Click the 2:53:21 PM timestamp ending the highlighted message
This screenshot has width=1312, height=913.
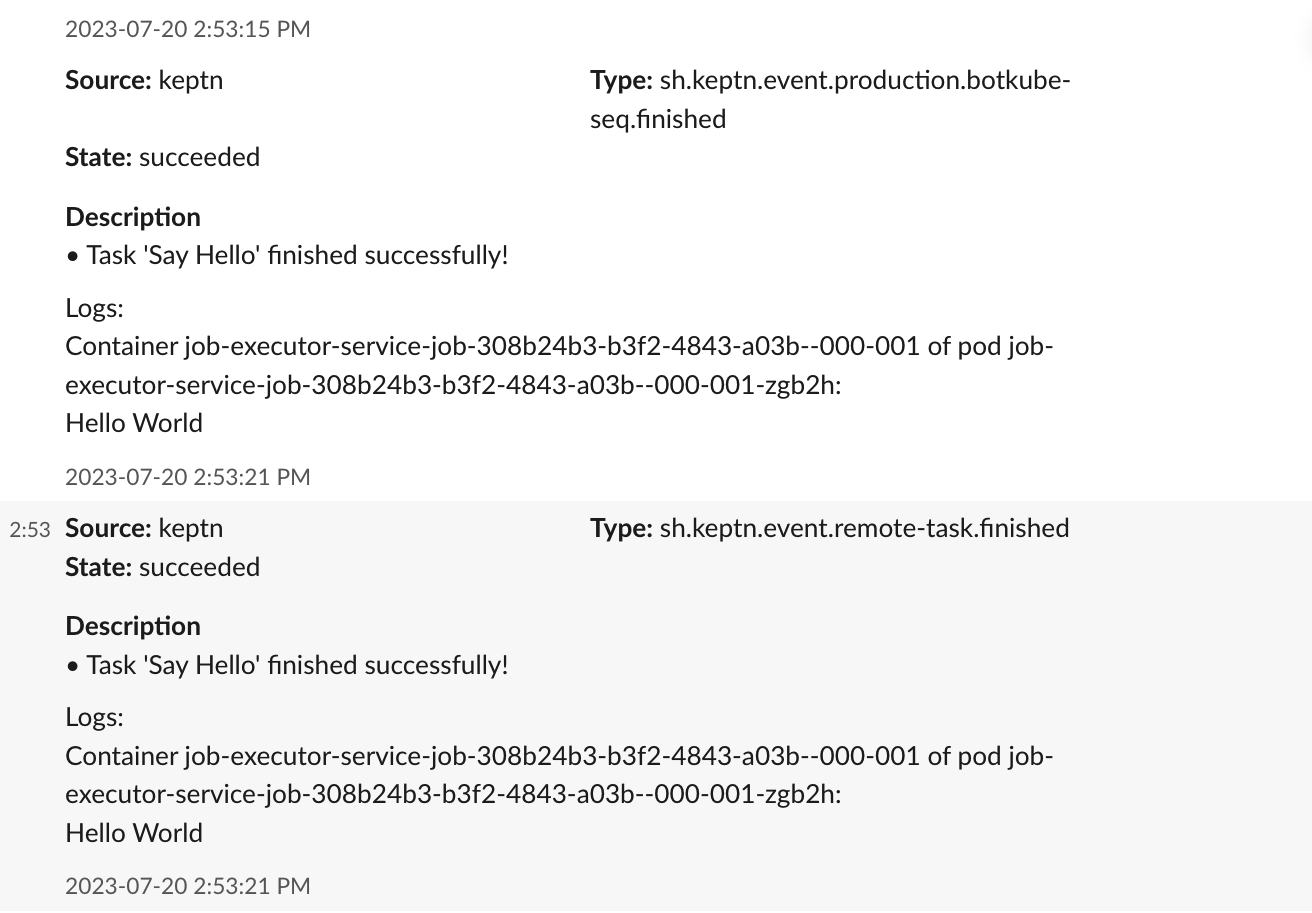pyautogui.click(x=188, y=886)
